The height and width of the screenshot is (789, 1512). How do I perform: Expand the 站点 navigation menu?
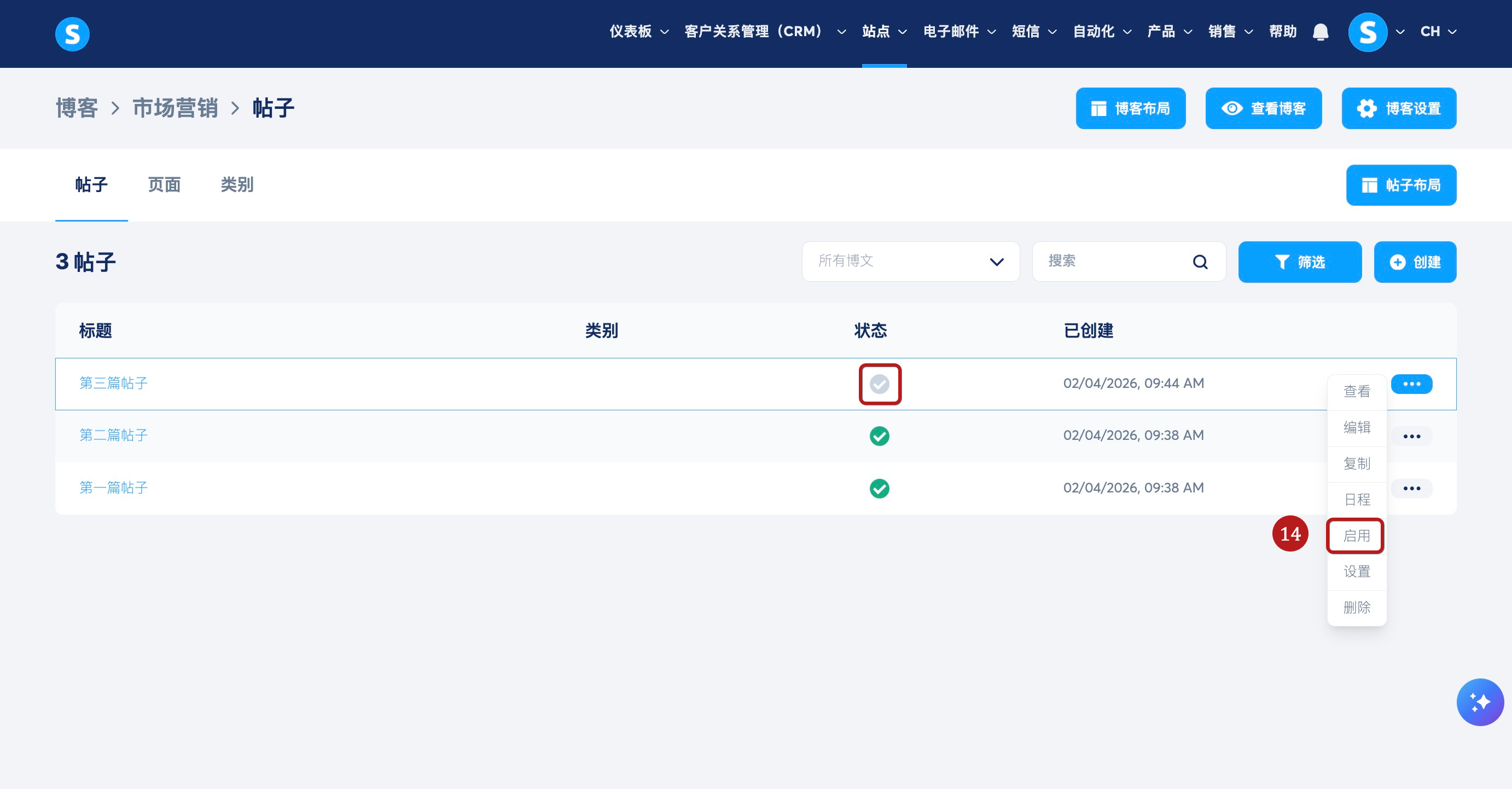click(884, 32)
